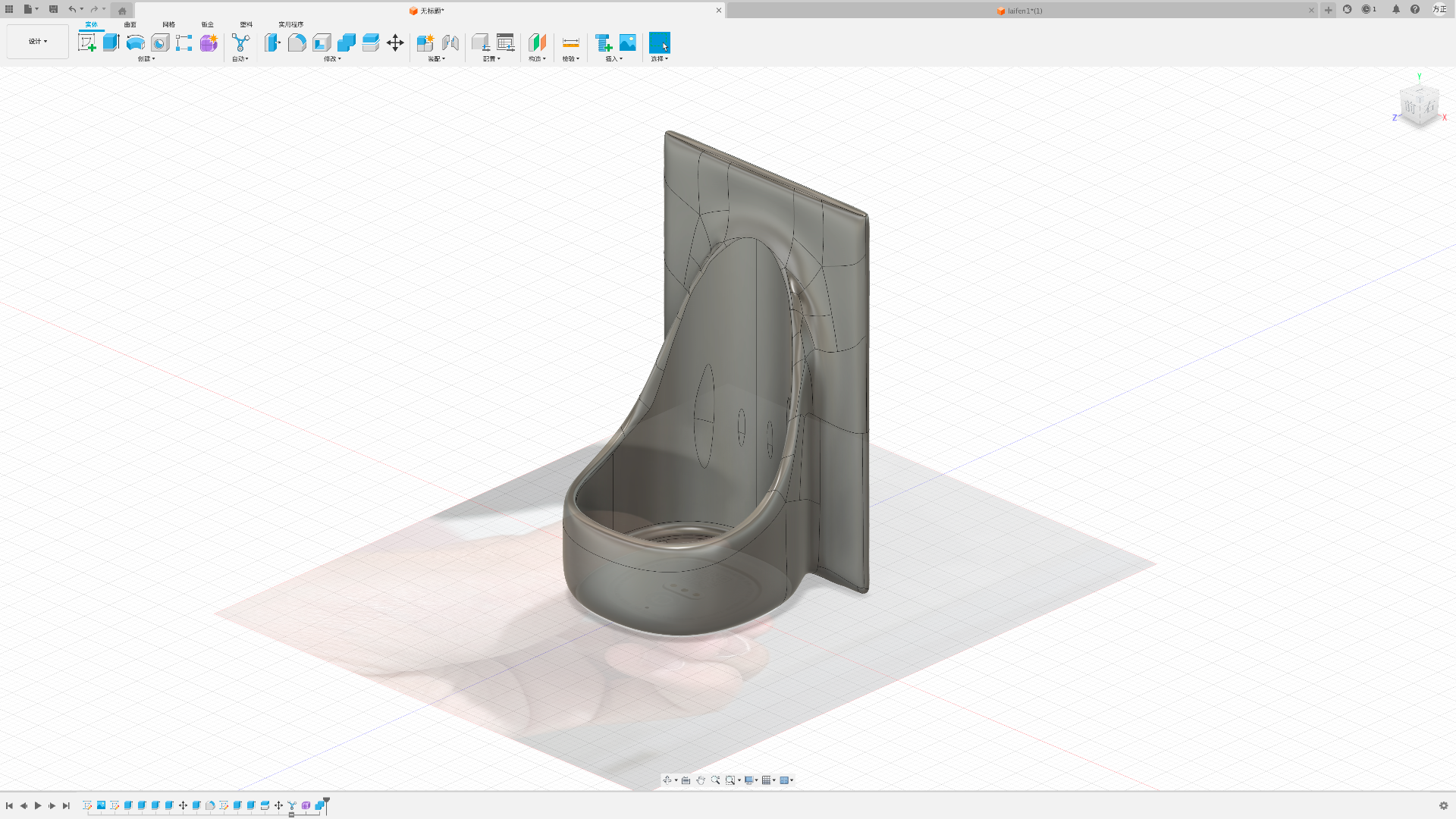
Task: Click the Revolve tool
Action: [x=136, y=43]
